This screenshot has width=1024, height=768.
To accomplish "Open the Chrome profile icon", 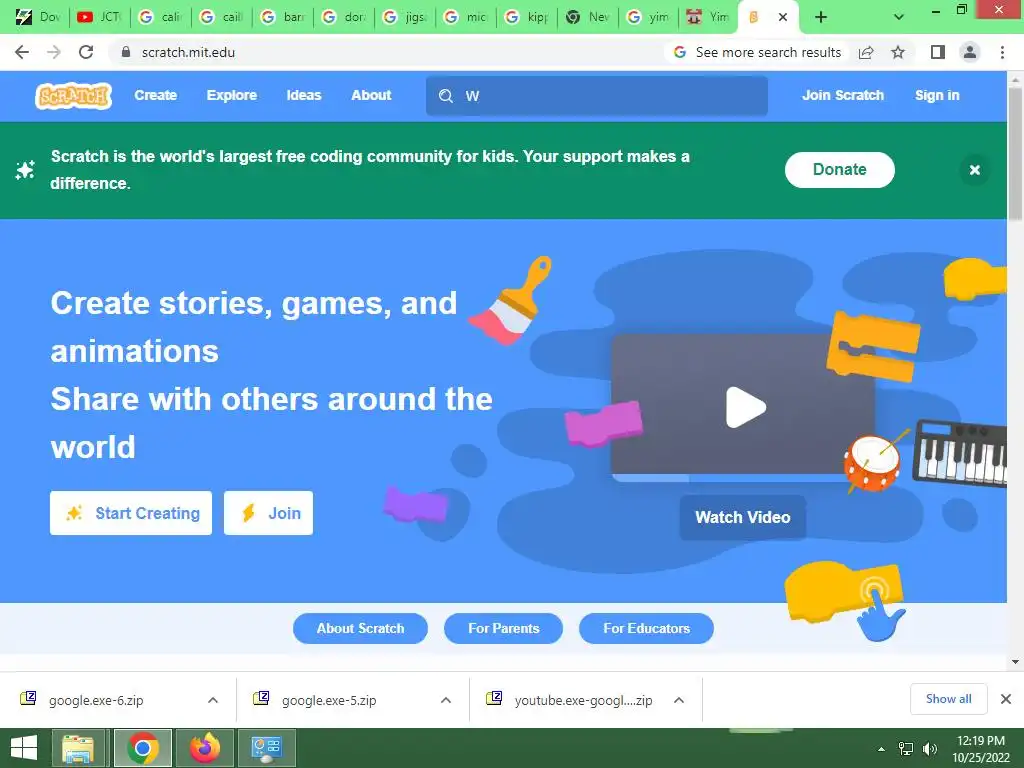I will (x=970, y=52).
